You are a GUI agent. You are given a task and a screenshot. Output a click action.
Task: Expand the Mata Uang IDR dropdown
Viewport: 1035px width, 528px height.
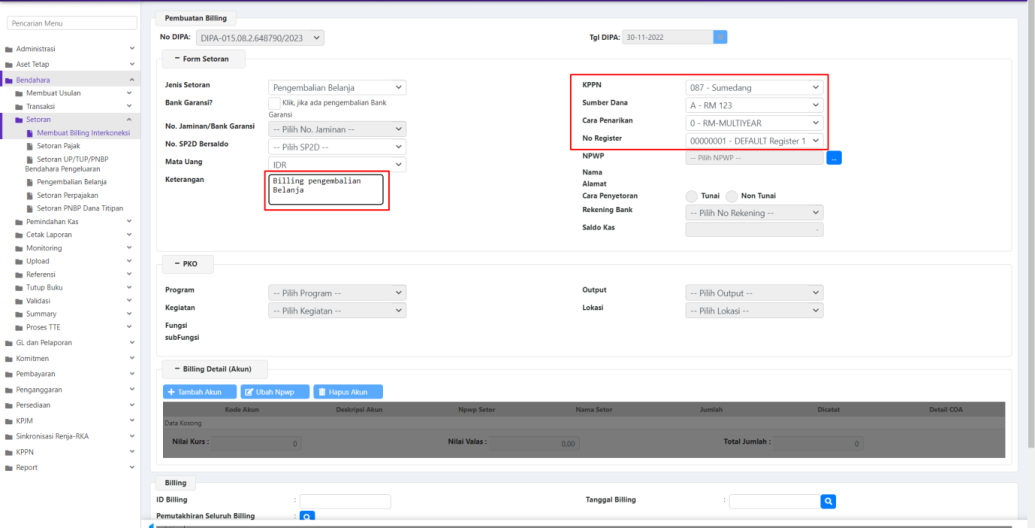[x=337, y=164]
